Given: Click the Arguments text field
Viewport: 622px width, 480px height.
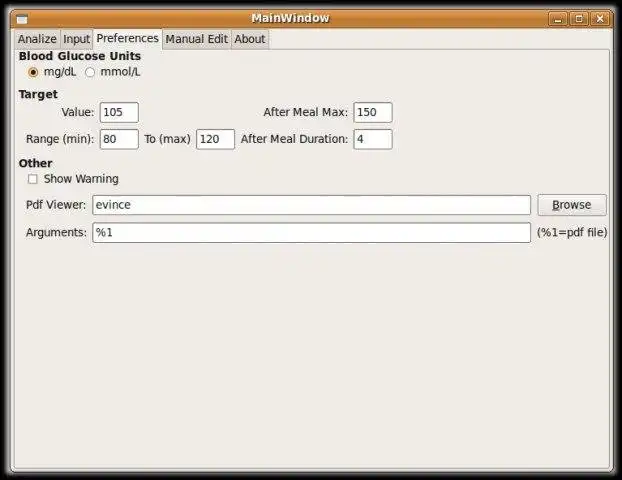Looking at the screenshot, I should pyautogui.click(x=311, y=232).
